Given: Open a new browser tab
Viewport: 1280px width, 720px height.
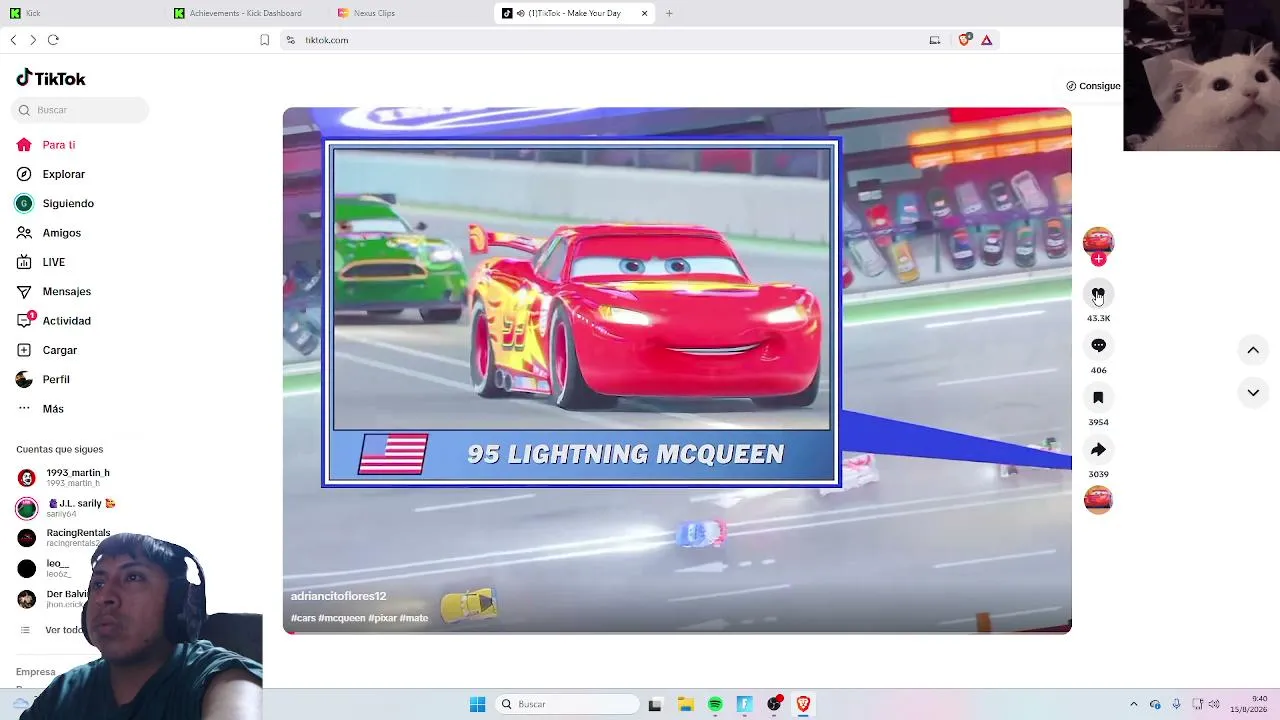Looking at the screenshot, I should [669, 13].
